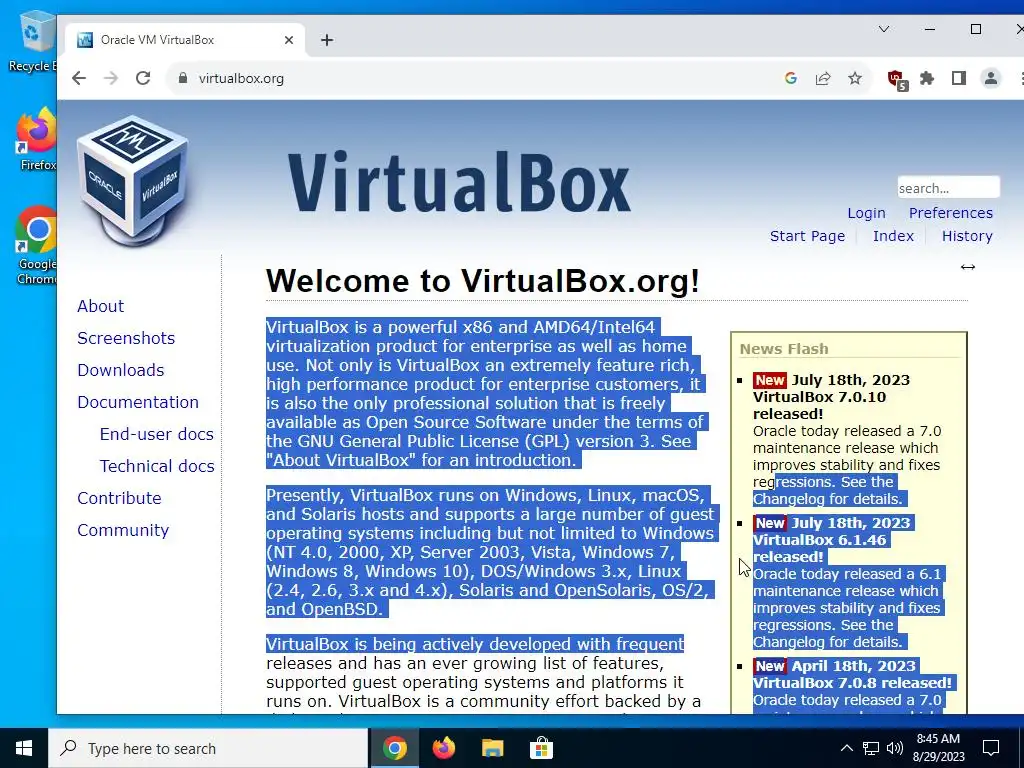This screenshot has width=1024, height=768.
Task: Open Microsoft Store from the taskbar
Action: tap(541, 748)
